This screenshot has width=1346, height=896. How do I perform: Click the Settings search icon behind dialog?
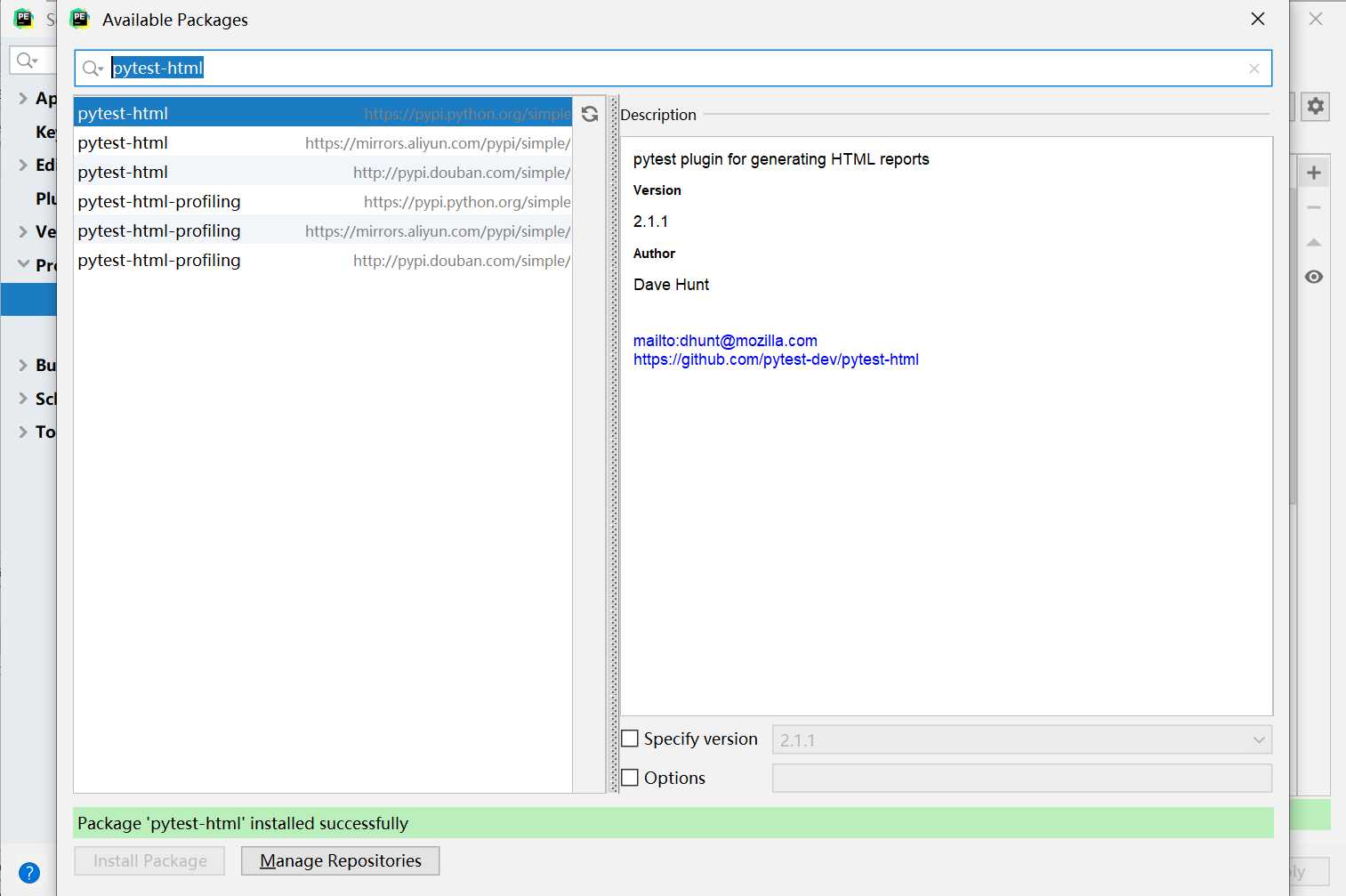pos(27,61)
